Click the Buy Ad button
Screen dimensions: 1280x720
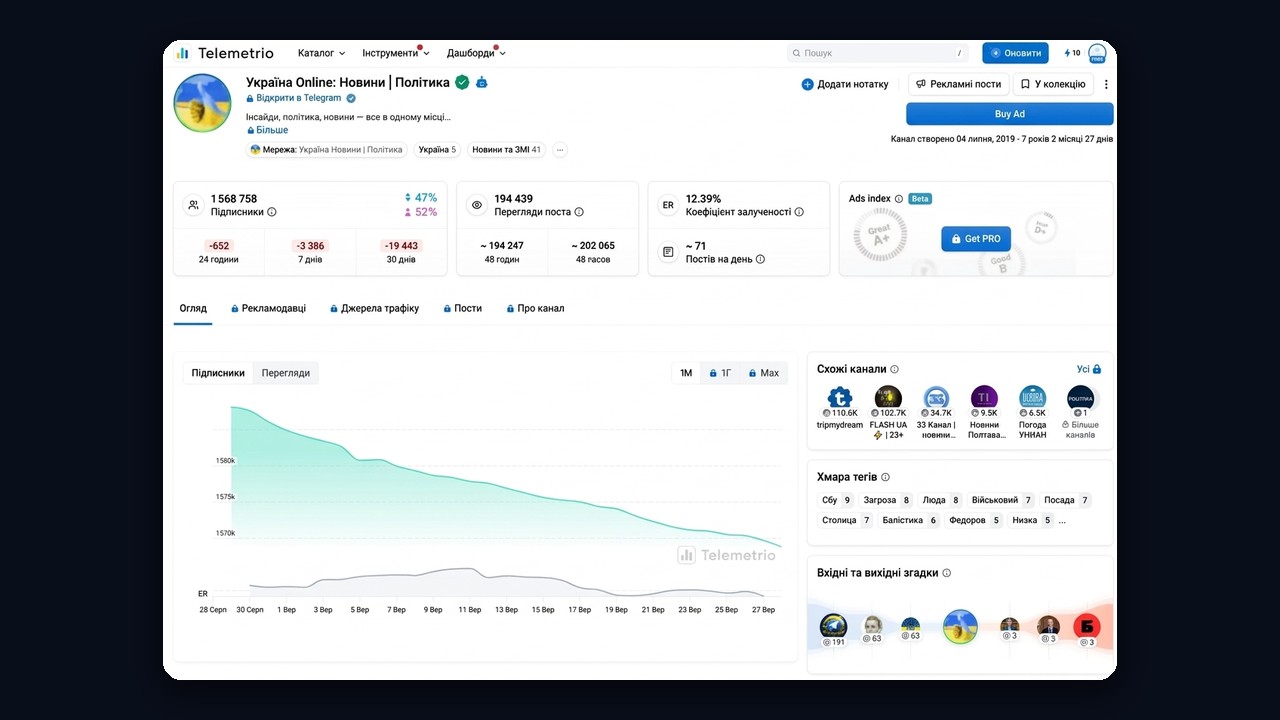(x=1009, y=114)
